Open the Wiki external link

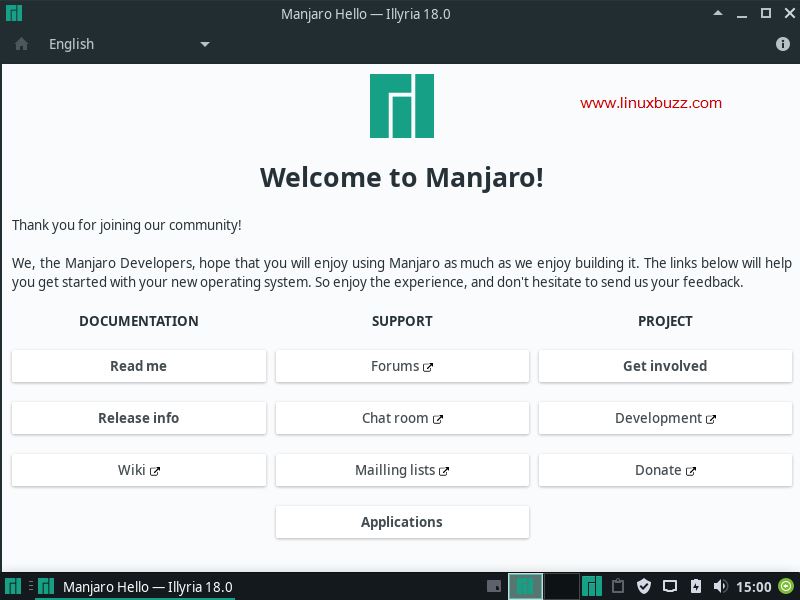coord(139,470)
